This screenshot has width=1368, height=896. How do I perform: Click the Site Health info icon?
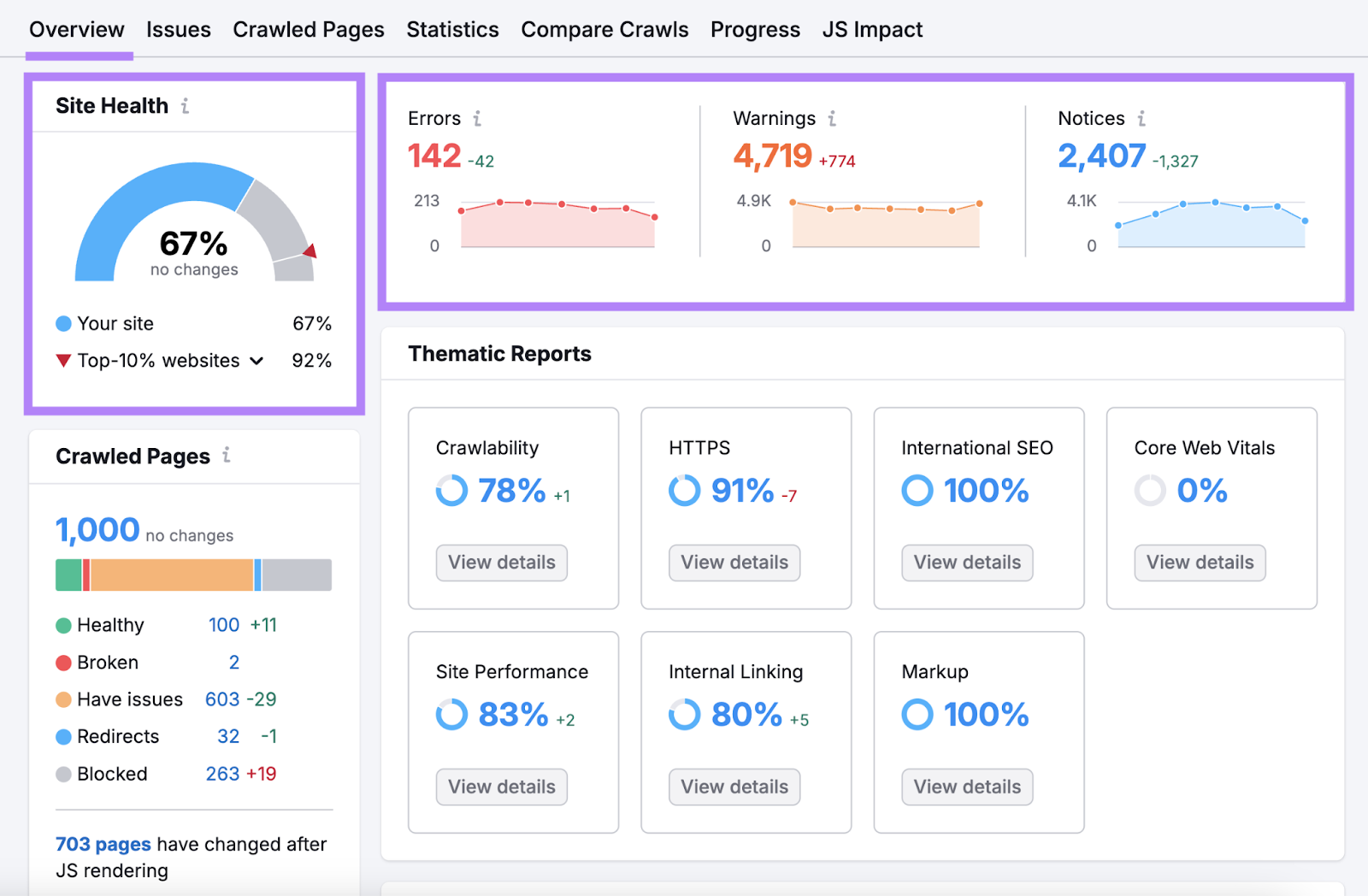[185, 106]
